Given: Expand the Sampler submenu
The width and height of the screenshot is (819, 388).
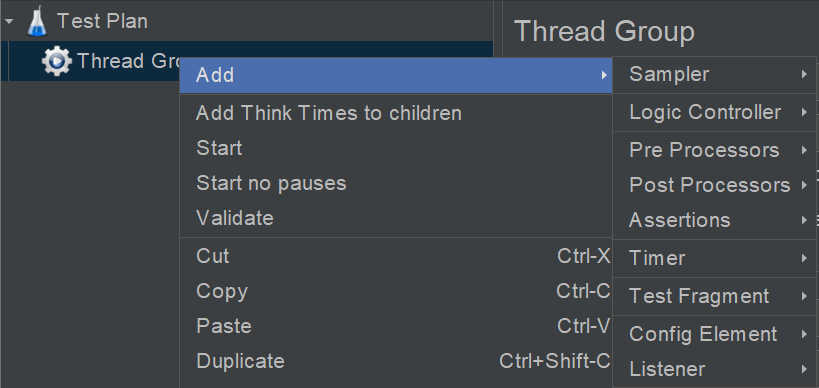Looking at the screenshot, I should click(x=715, y=74).
